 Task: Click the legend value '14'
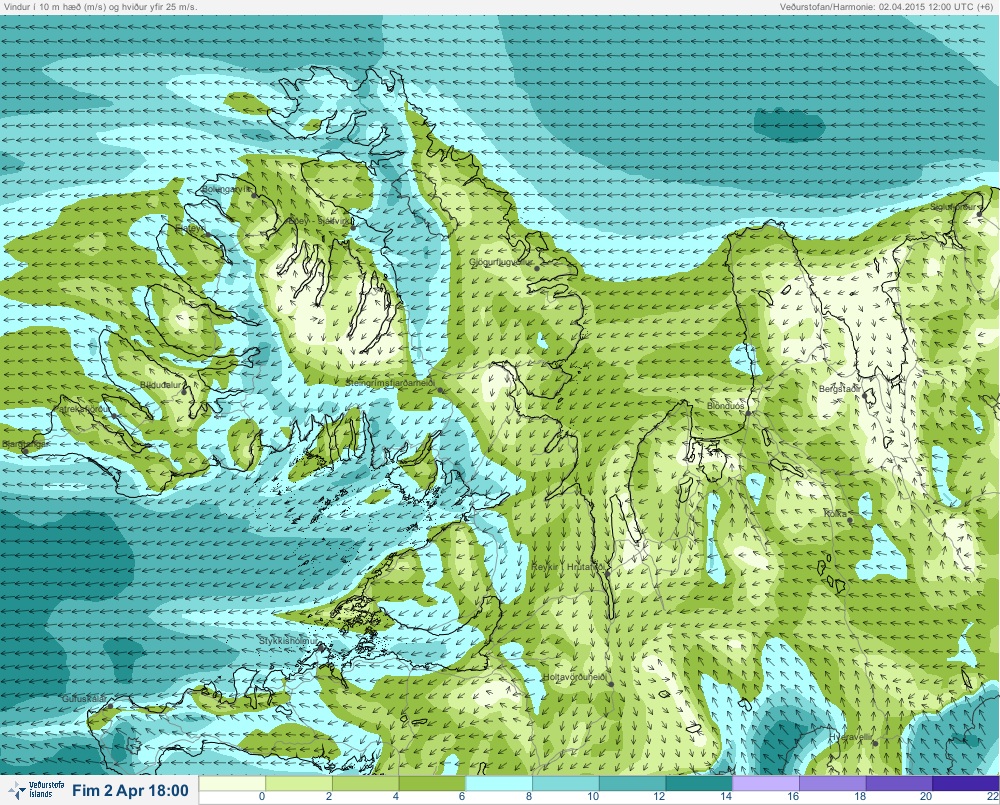[x=726, y=797]
